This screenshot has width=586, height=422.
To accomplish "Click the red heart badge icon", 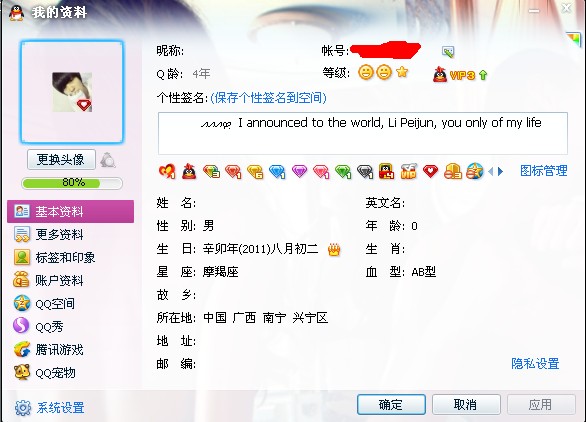I will pyautogui.click(x=431, y=171).
